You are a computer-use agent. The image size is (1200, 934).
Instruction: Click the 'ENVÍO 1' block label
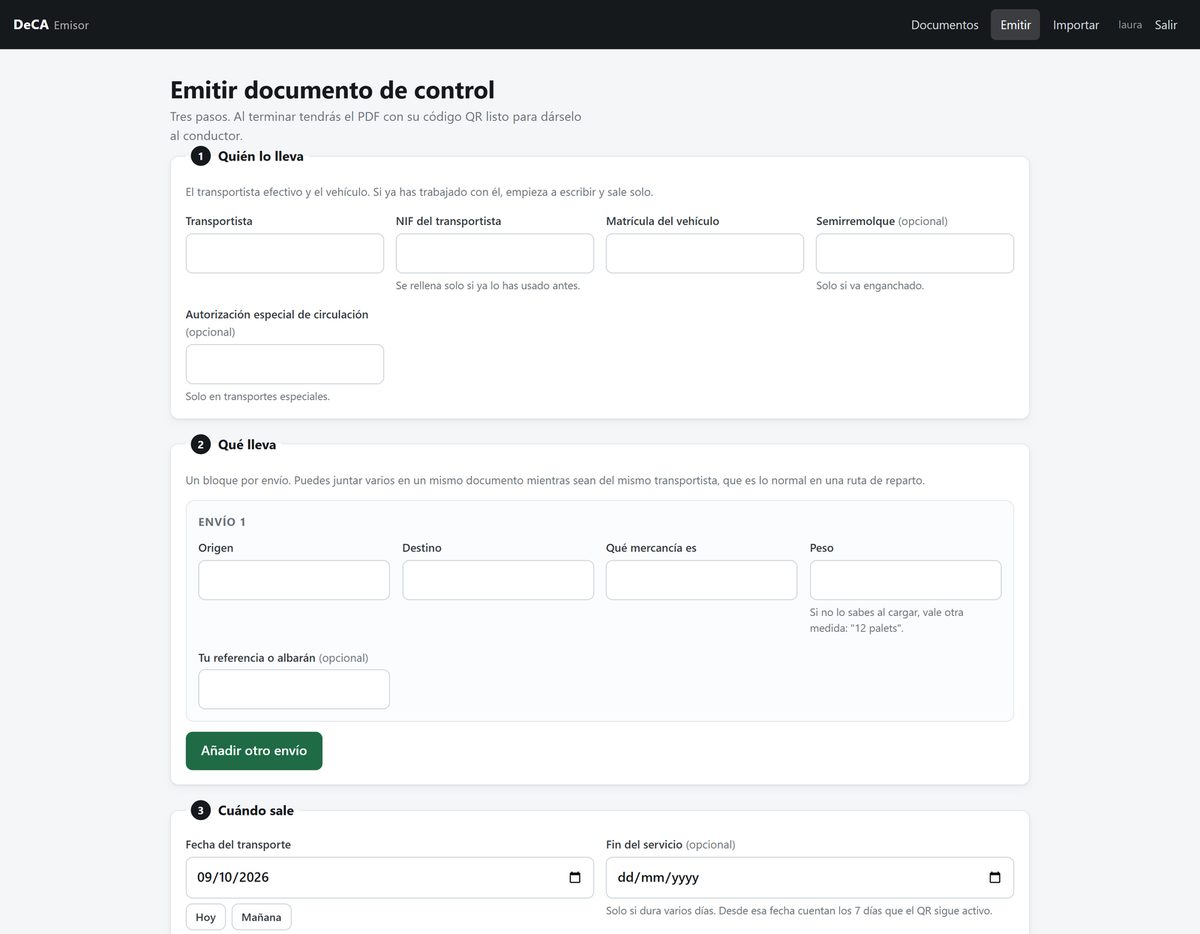[222, 522]
